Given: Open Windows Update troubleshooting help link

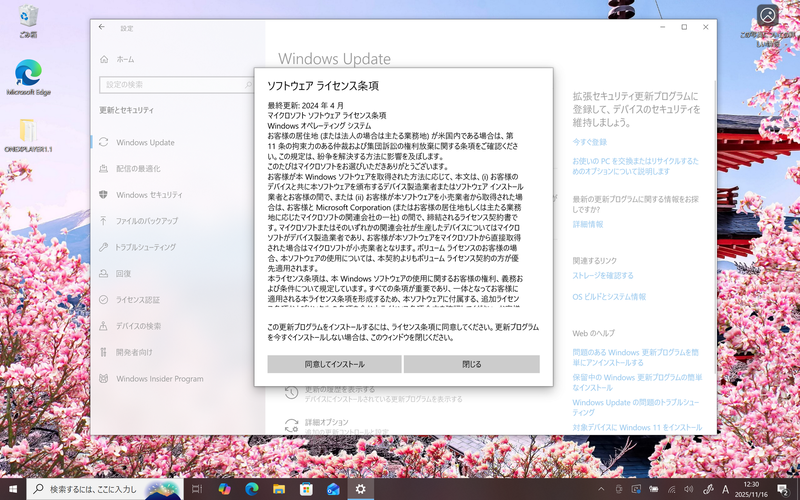Looking at the screenshot, I should tap(635, 407).
